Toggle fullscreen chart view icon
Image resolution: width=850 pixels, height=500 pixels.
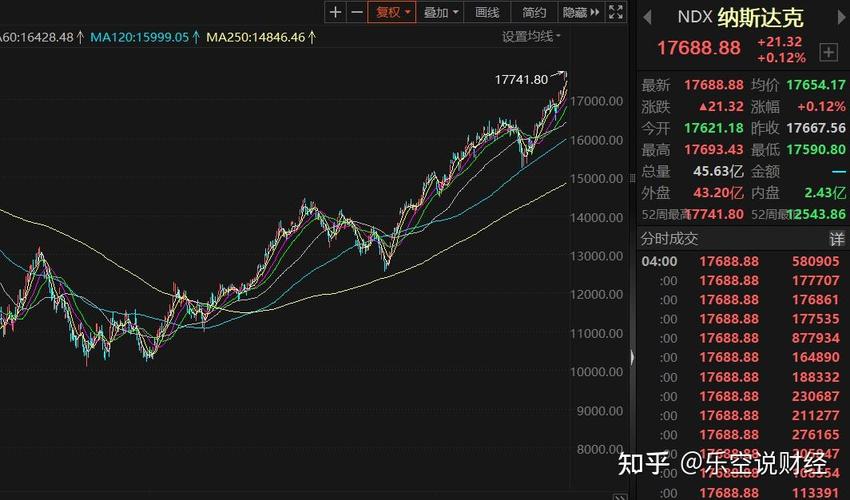click(616, 12)
